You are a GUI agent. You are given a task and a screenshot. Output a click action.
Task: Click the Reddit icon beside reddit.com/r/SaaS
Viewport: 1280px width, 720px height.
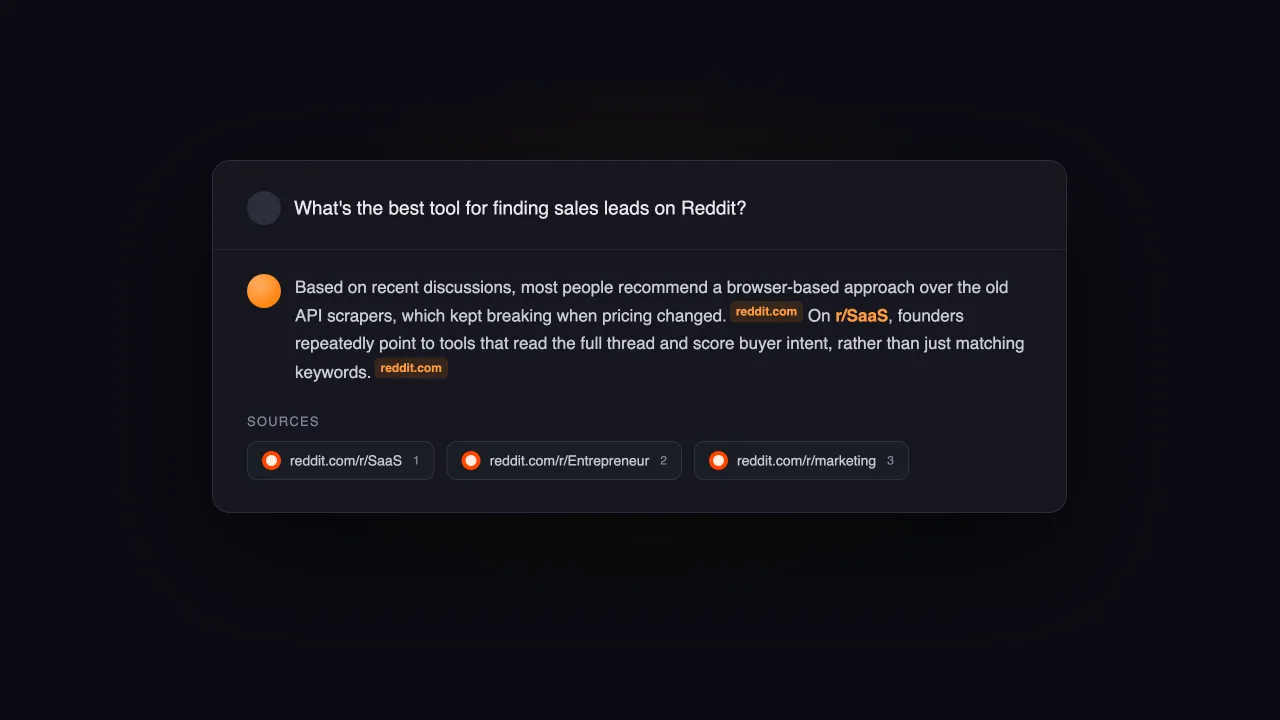[271, 461]
